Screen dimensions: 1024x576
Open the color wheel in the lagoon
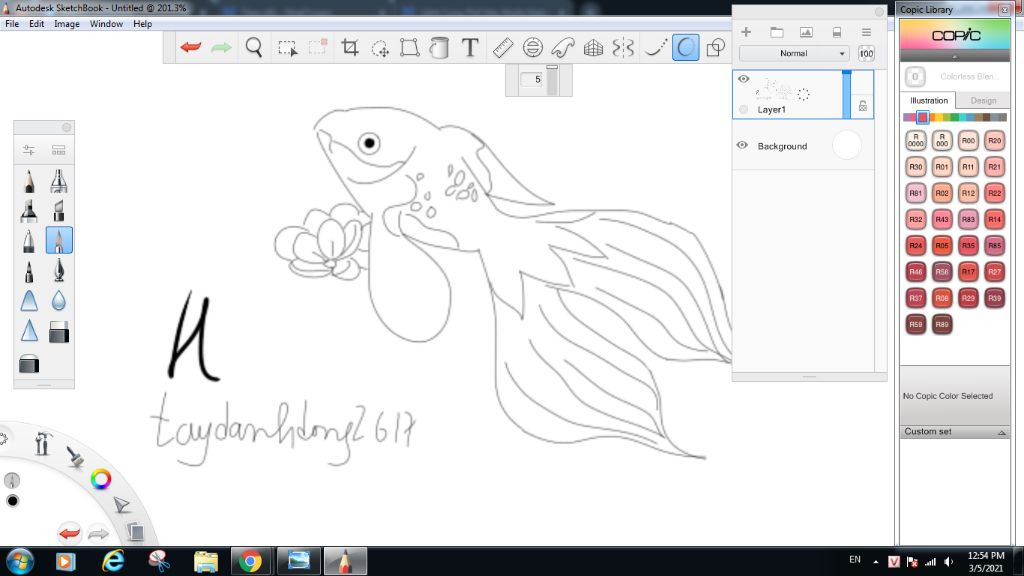coord(101,479)
